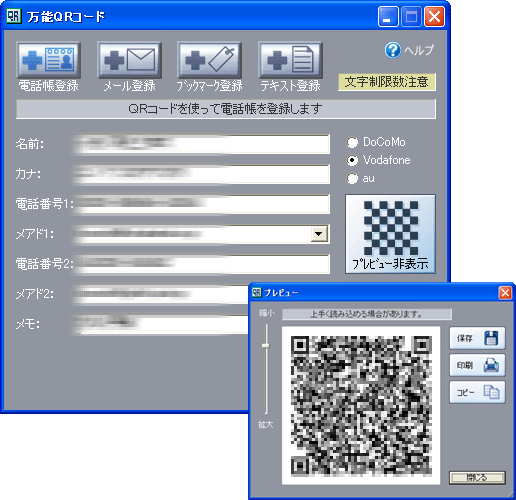This screenshot has height=500, width=516.
Task: Click the 電話番号2 input field
Action: coord(202,264)
